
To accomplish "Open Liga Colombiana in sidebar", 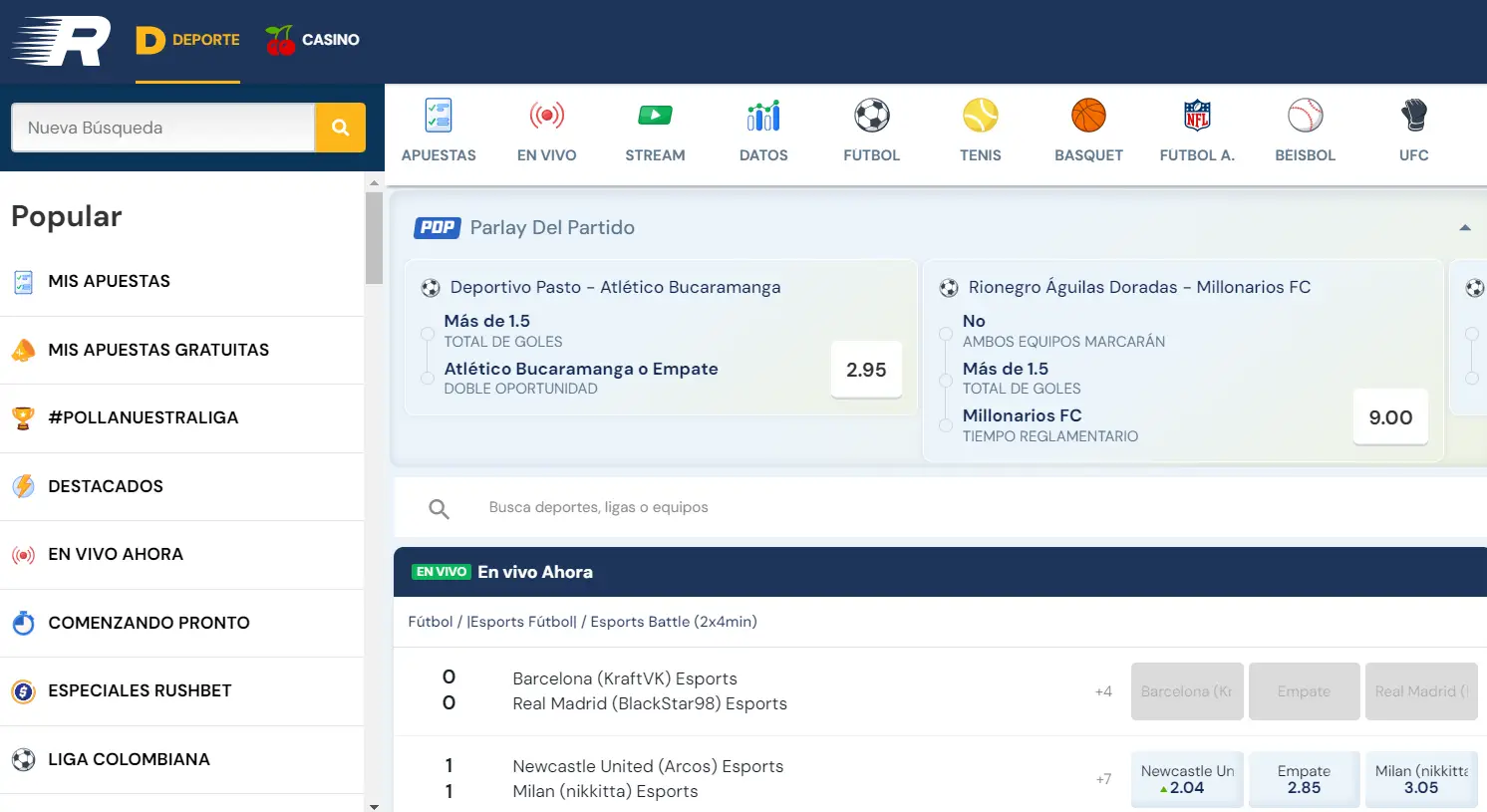I will 129,759.
